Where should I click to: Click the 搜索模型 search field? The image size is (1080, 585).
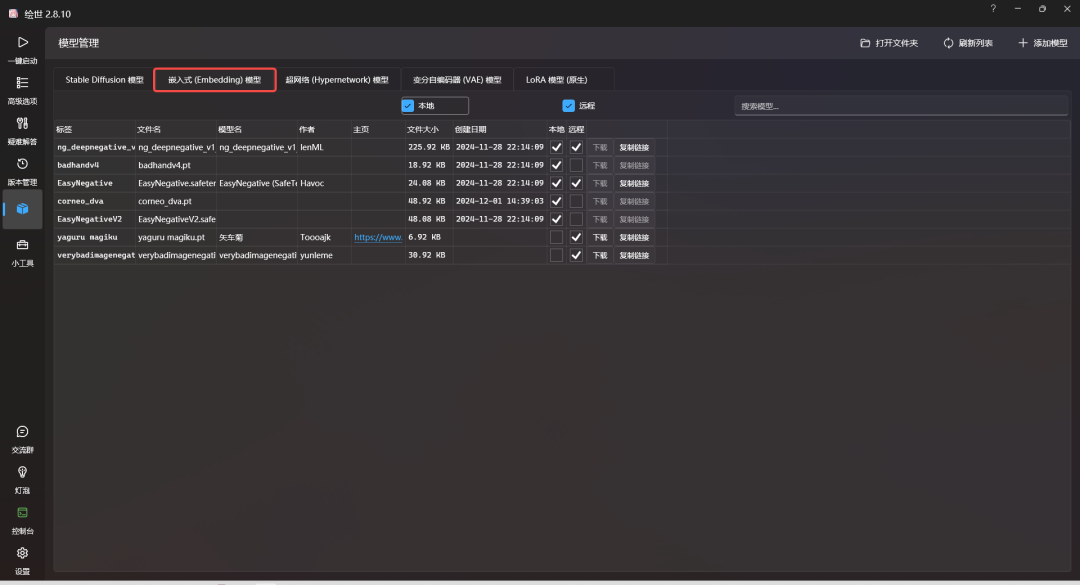point(900,106)
